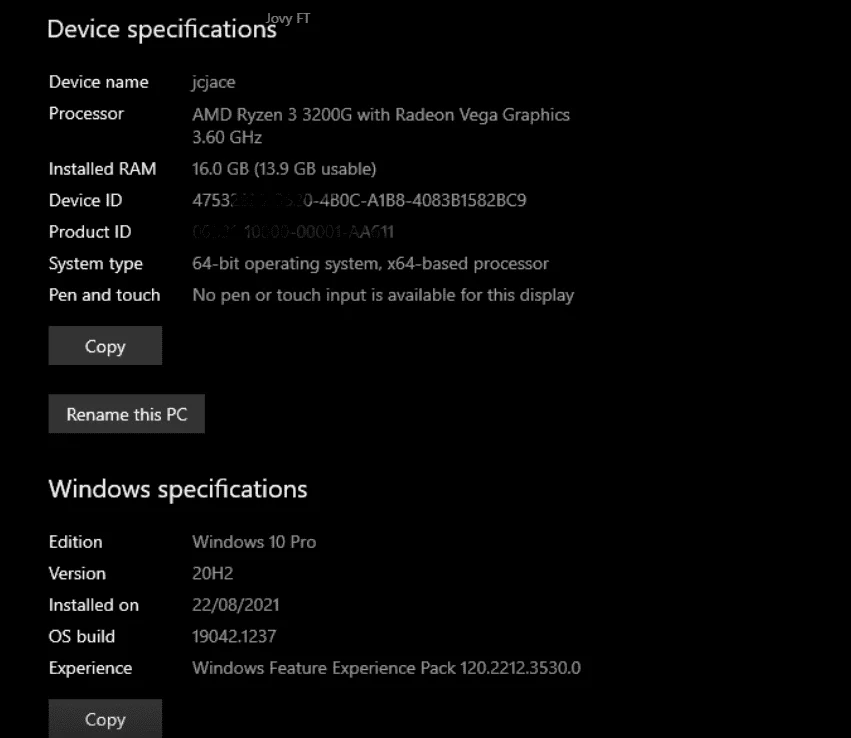This screenshot has width=851, height=738.
Task: Click the Windows specifications heading
Action: (x=178, y=489)
